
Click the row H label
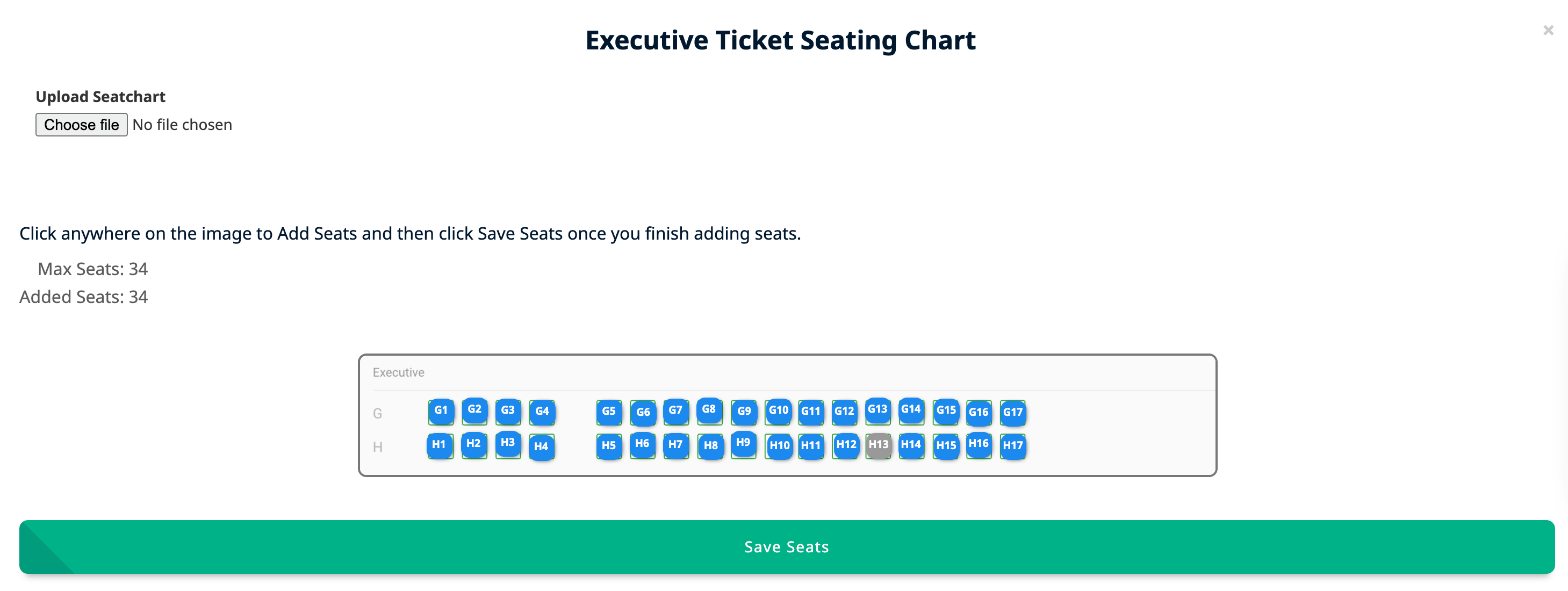pos(379,446)
